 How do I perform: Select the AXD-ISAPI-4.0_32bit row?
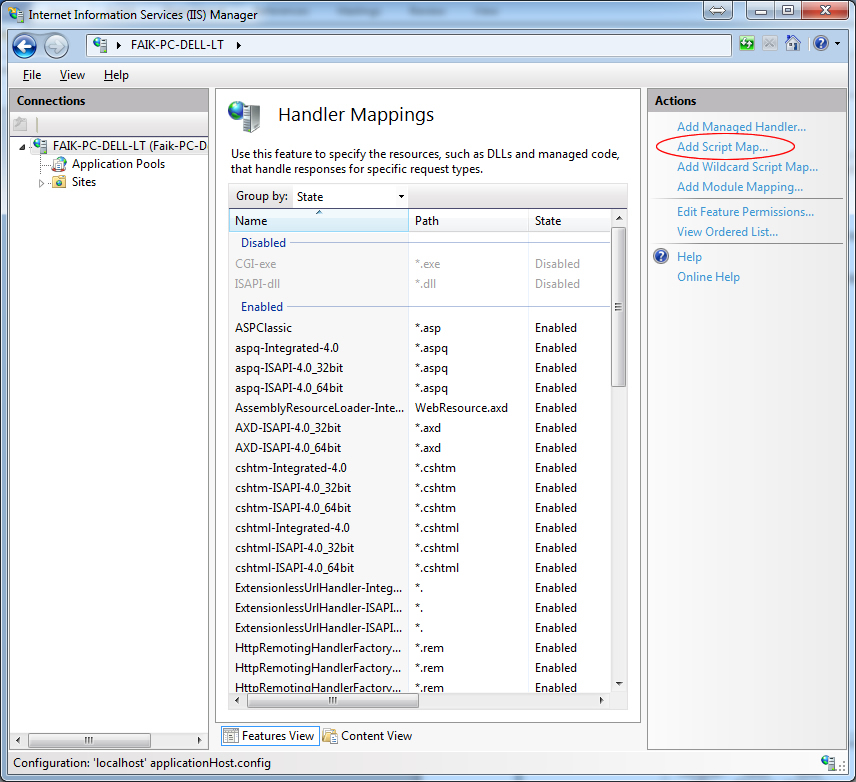click(419, 428)
